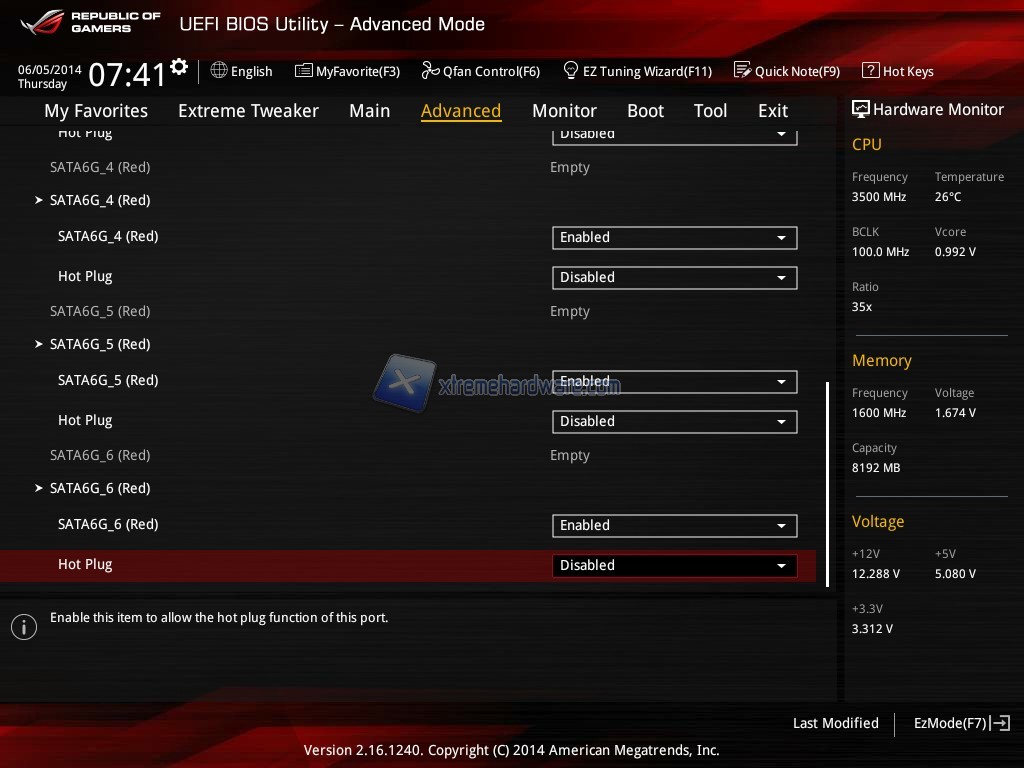Click the vertical scrollbar of settings list

(x=827, y=484)
